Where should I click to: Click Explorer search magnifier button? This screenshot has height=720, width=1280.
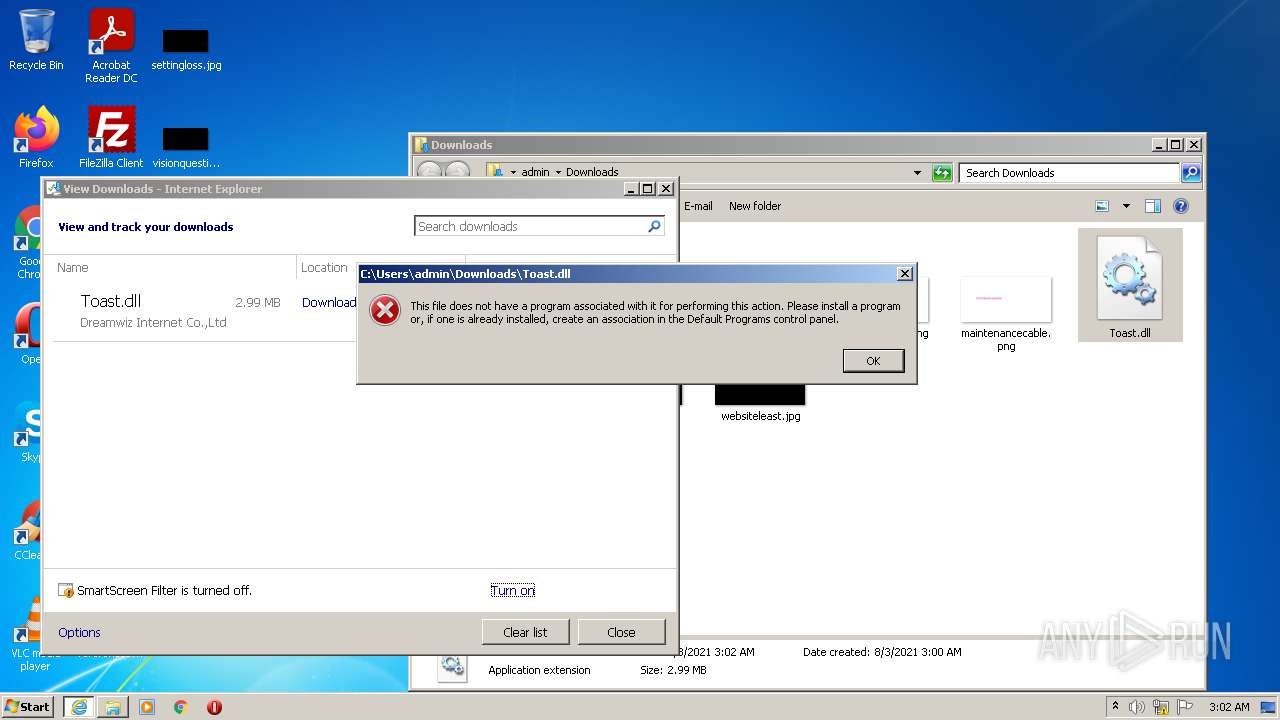point(1191,173)
